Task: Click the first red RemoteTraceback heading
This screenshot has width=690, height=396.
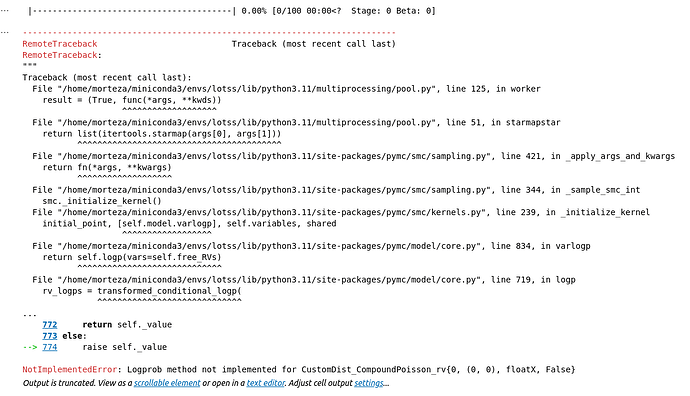Action: (60, 44)
